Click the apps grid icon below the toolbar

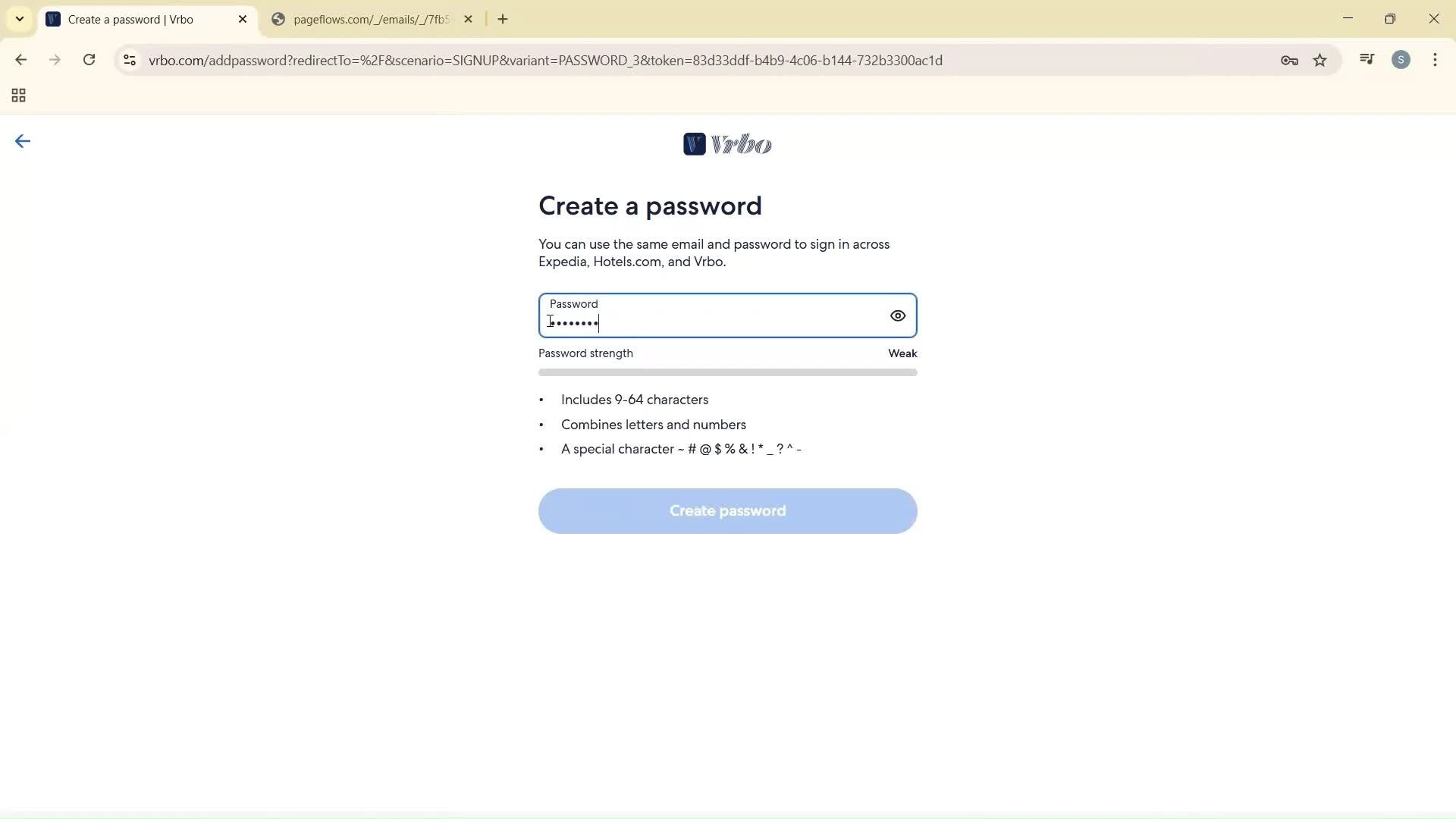pos(18,96)
